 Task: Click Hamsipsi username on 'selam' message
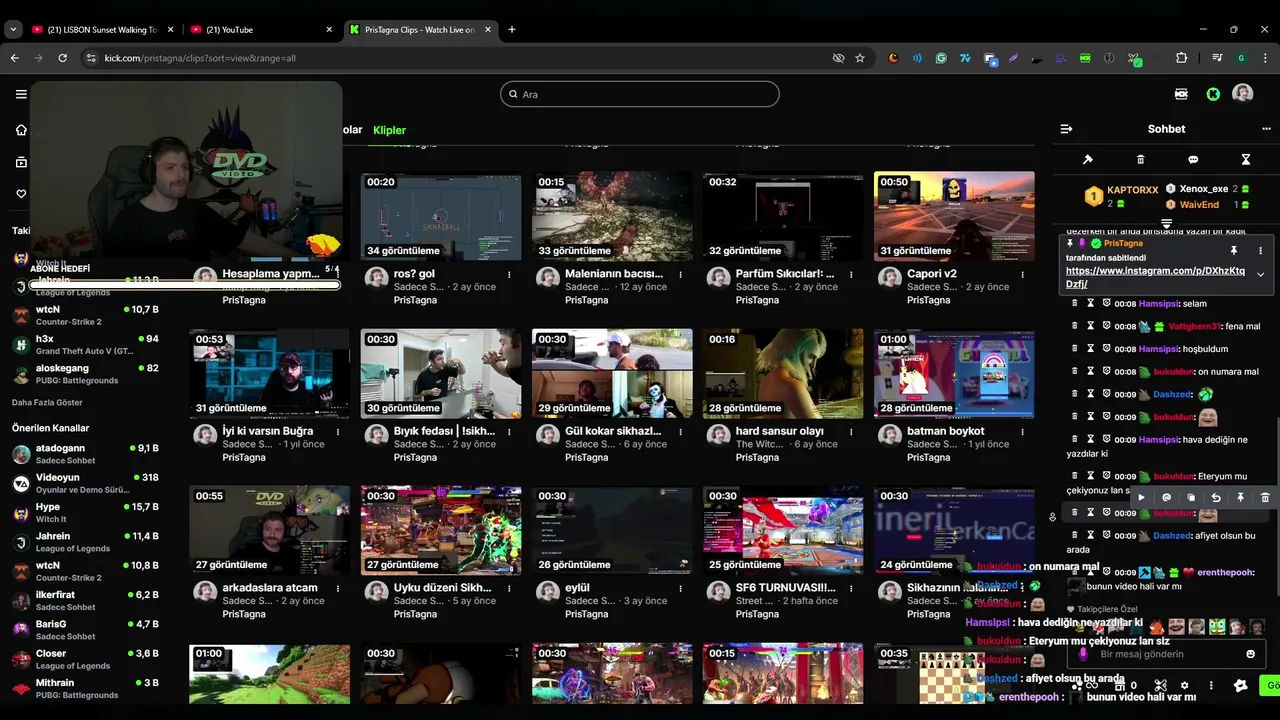[1158, 303]
